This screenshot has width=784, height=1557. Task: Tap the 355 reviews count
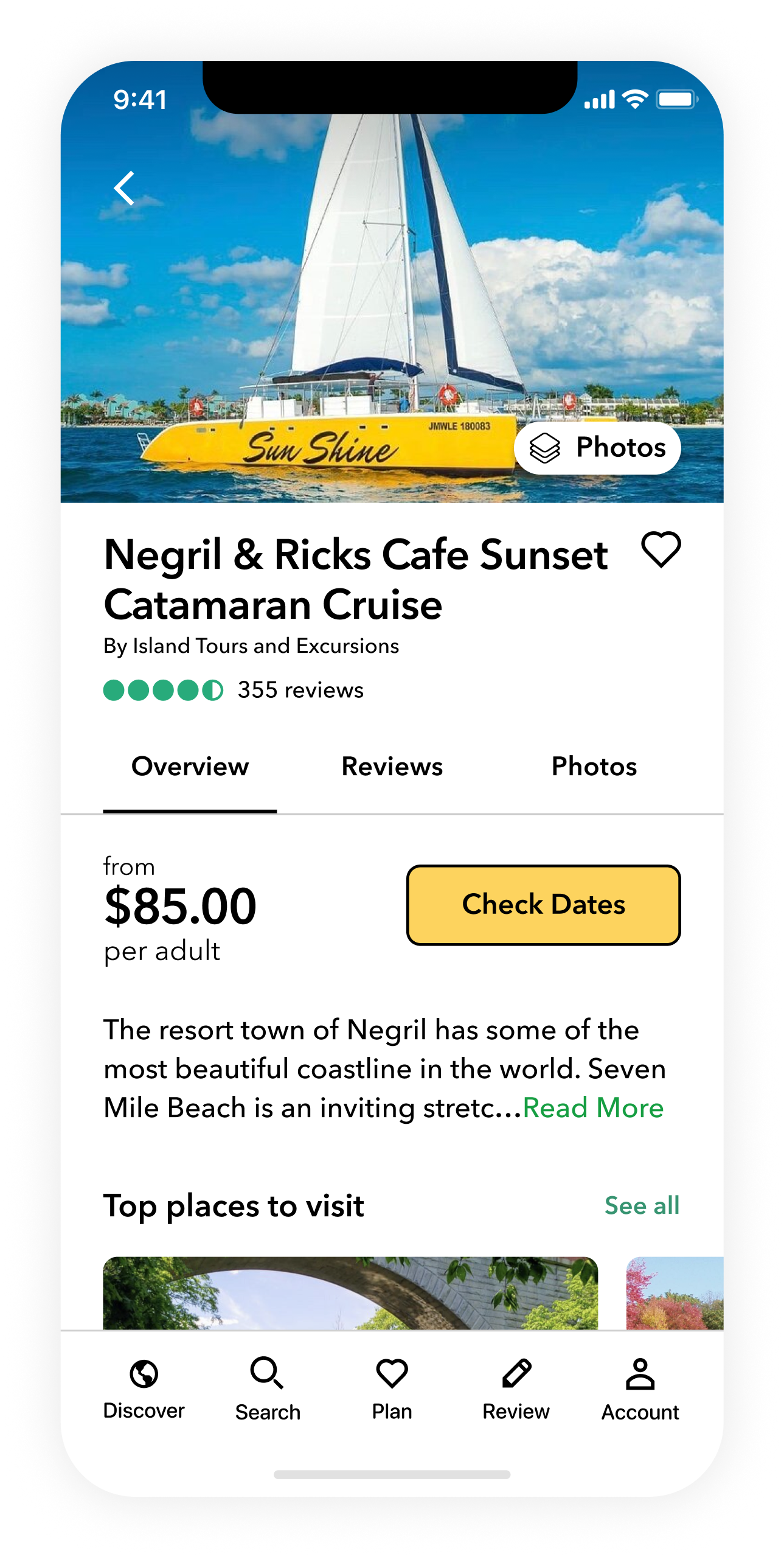(300, 690)
